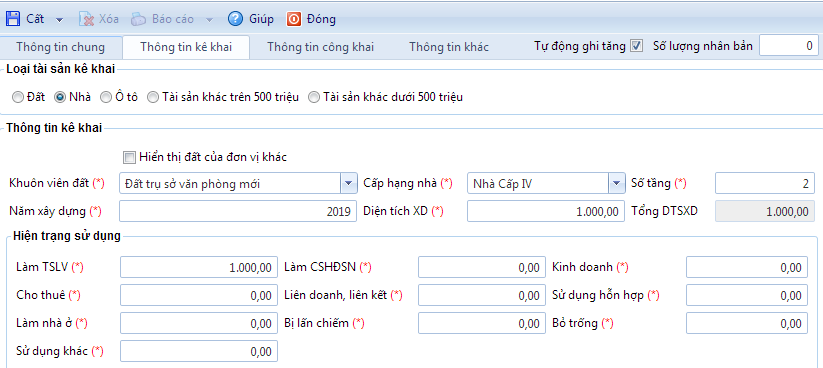The image size is (823, 368).
Task: Click the Xóa delete icon
Action: pyautogui.click(x=86, y=19)
